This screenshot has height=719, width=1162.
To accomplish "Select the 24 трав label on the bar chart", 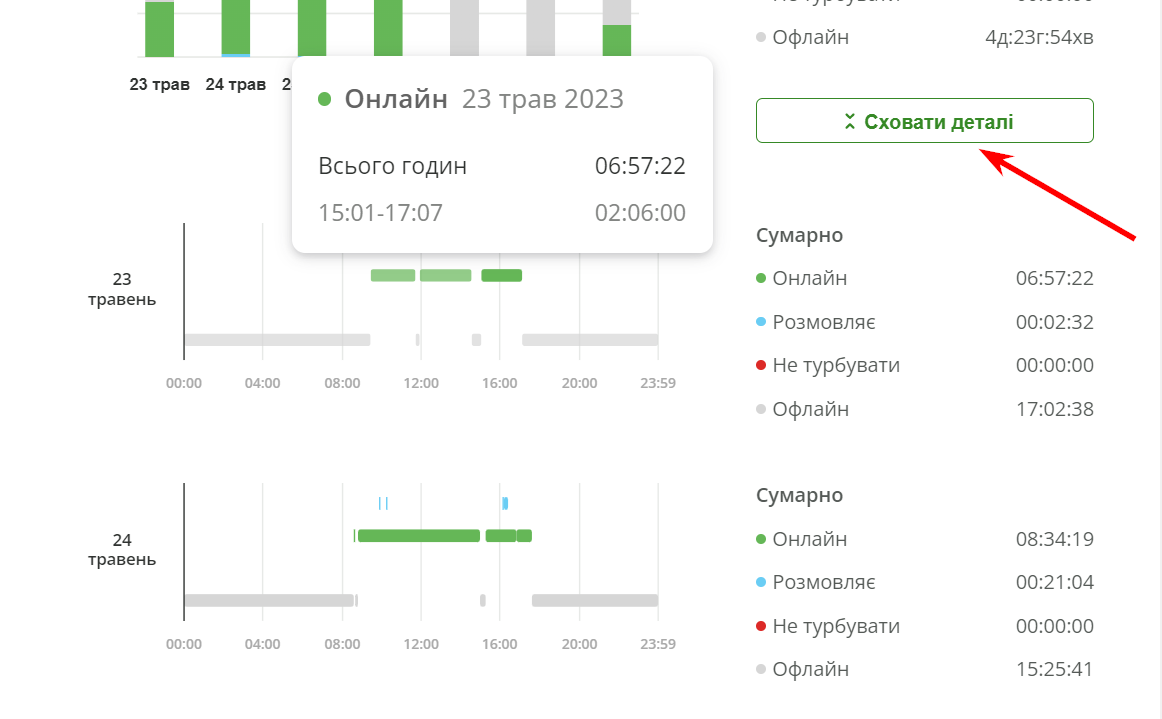I will pos(235,85).
